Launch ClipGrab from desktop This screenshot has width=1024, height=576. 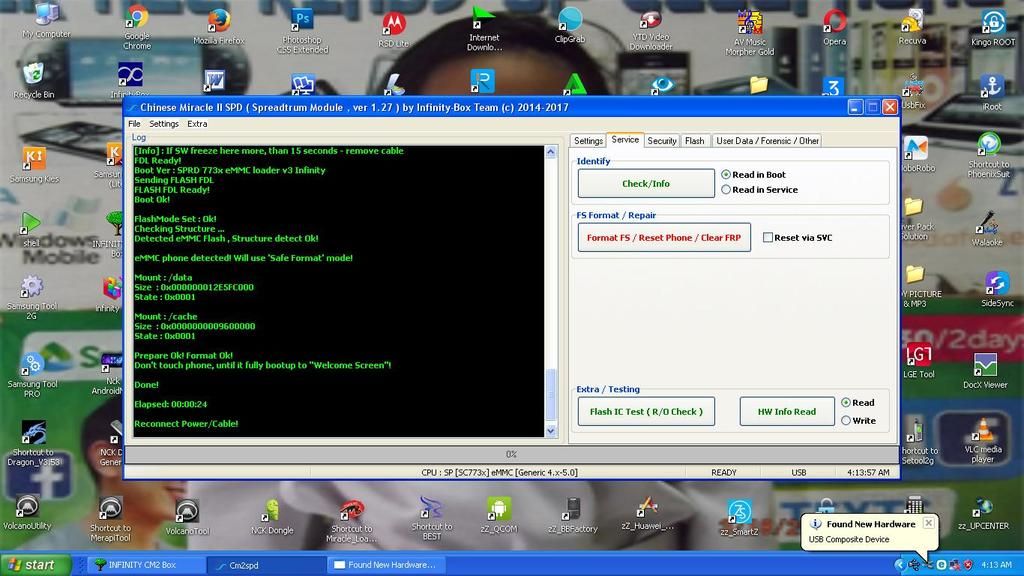(x=569, y=26)
